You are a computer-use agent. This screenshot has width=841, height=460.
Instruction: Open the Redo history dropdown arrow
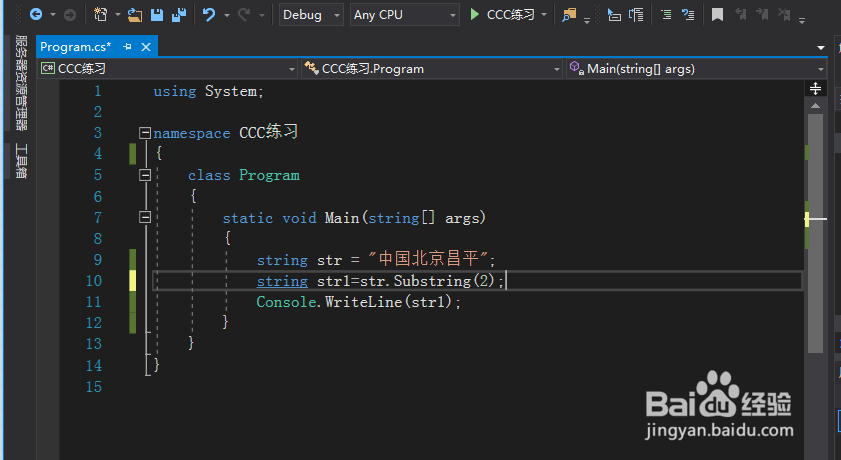tap(262, 15)
